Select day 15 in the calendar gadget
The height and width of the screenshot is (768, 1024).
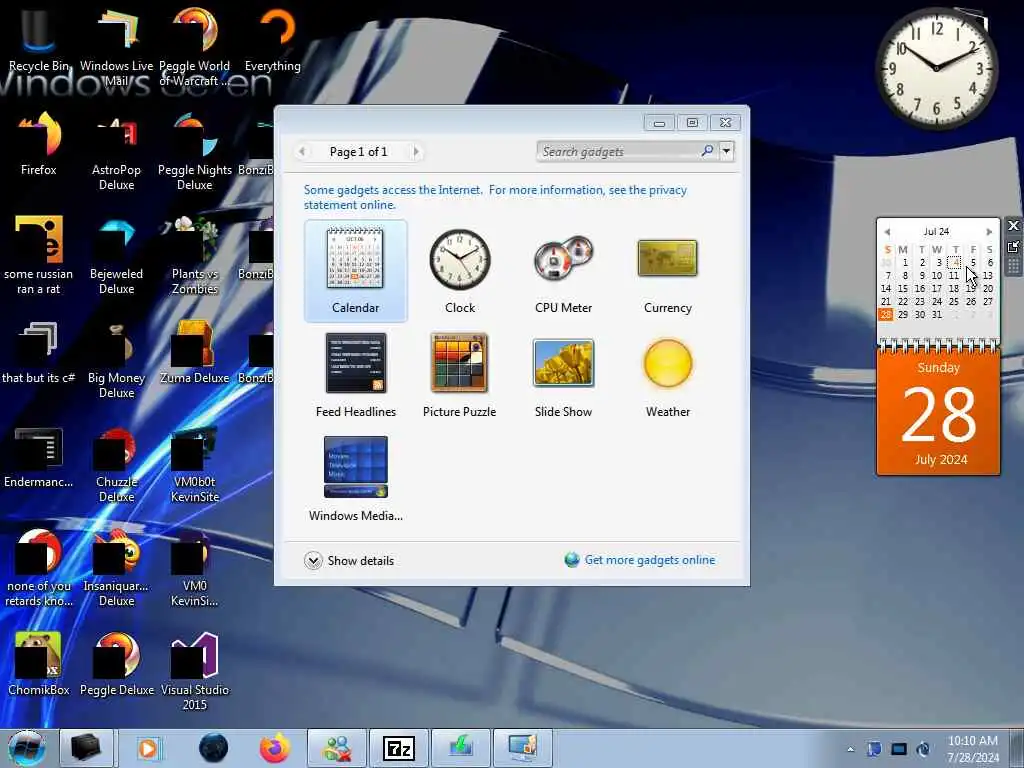[903, 288]
